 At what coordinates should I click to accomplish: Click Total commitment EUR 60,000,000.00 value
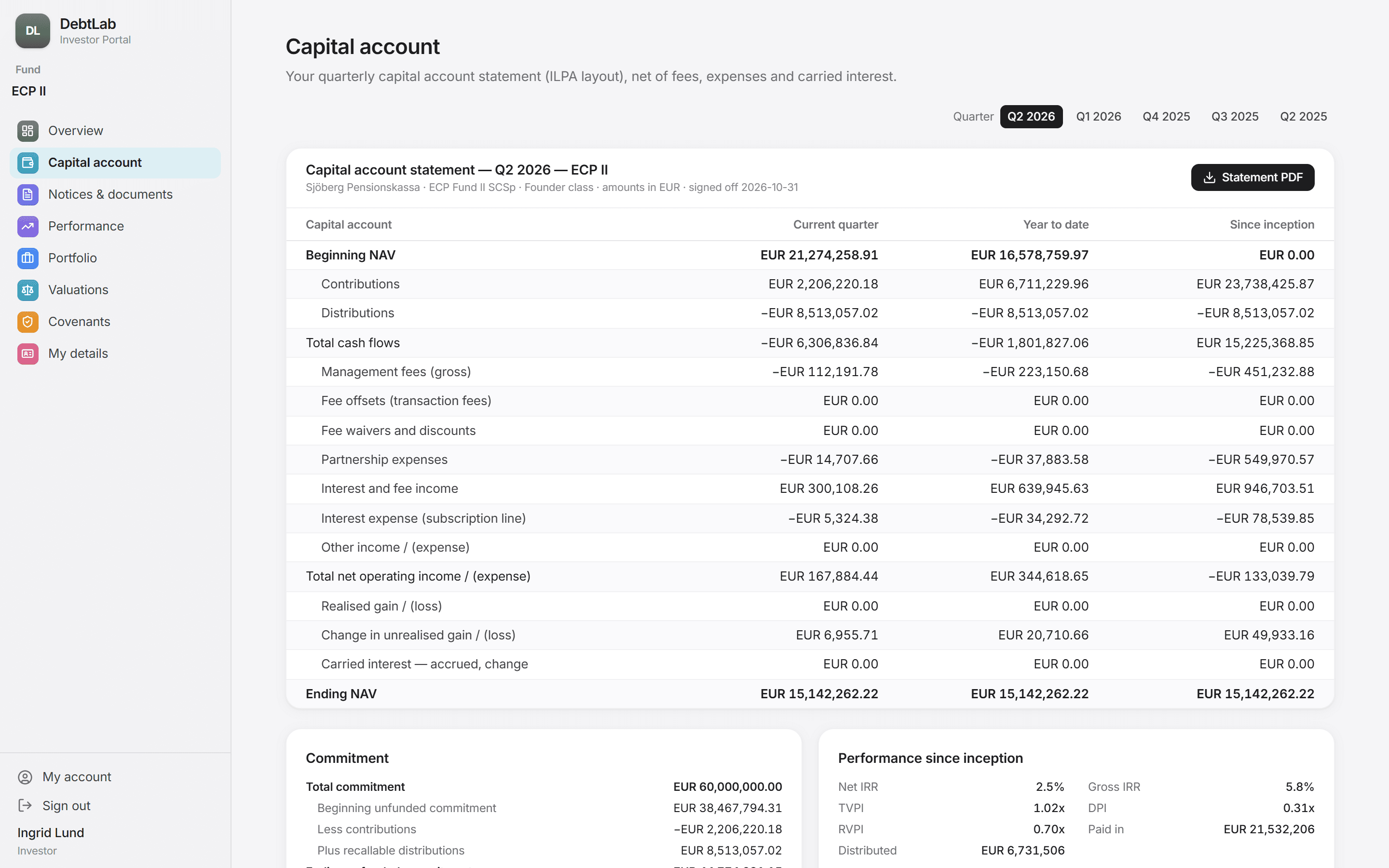click(727, 787)
